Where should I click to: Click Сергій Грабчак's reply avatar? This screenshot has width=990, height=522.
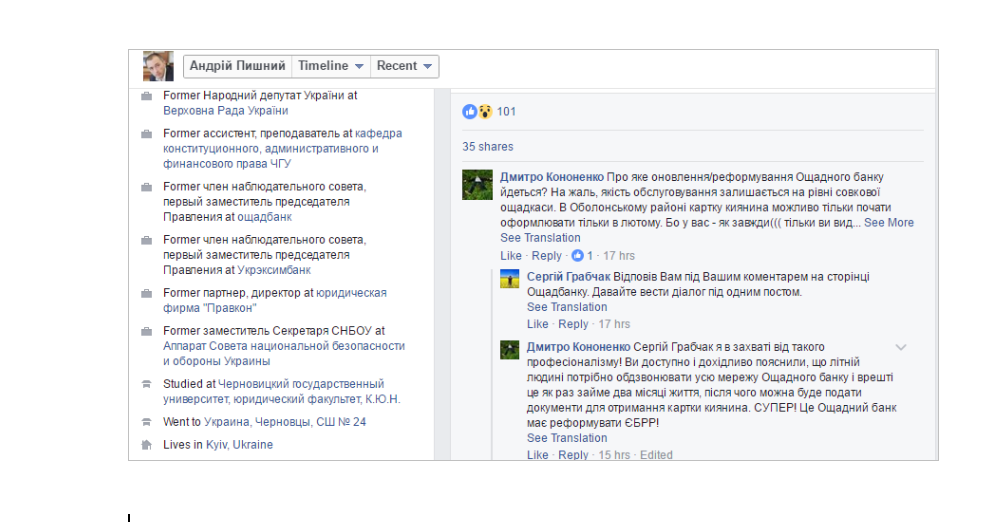(510, 279)
